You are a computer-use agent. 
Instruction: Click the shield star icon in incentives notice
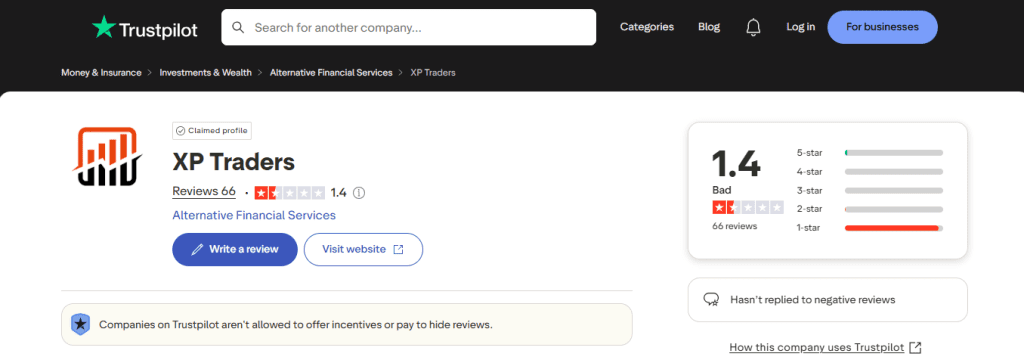coord(80,324)
